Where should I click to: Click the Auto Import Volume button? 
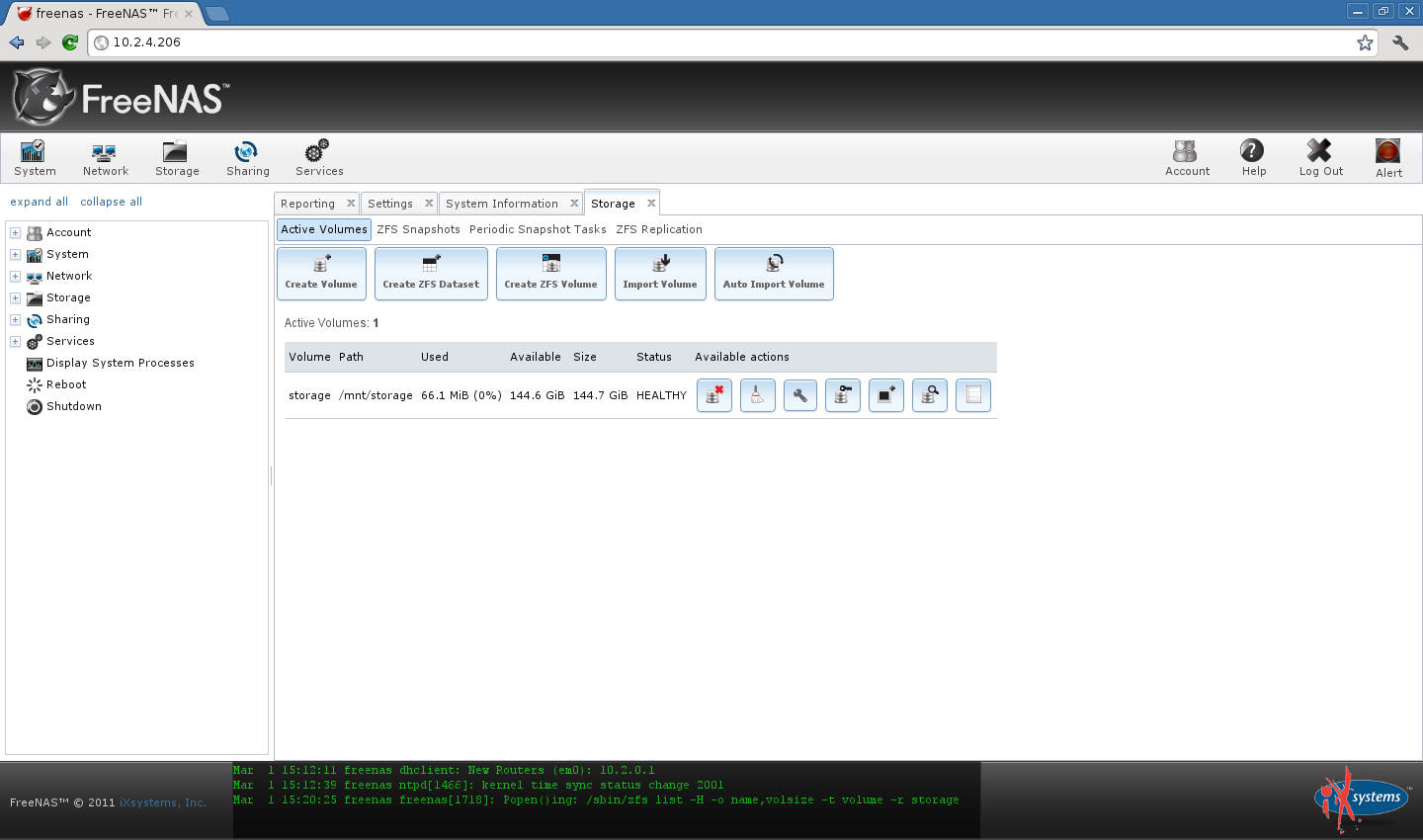(x=774, y=274)
